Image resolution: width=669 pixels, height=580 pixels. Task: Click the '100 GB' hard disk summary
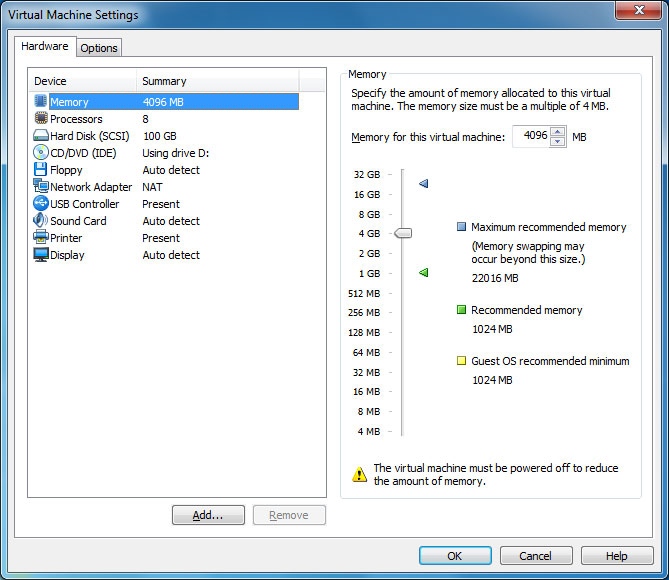(160, 136)
